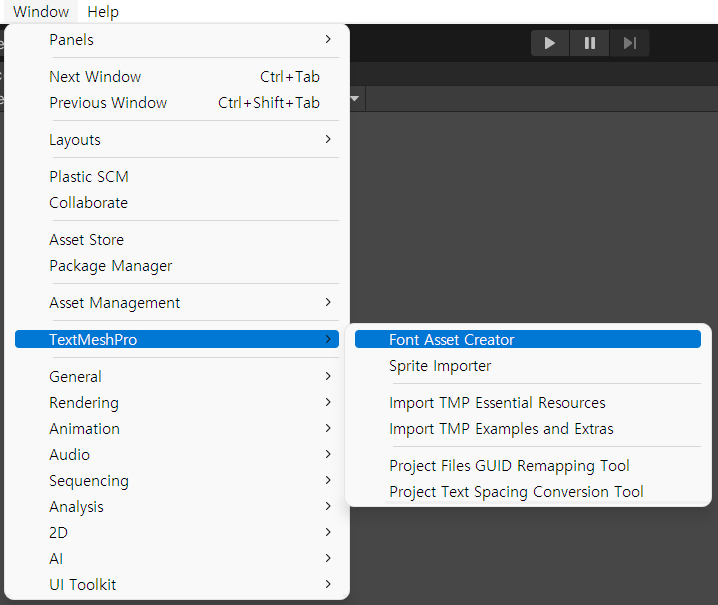Expand the UI Toolkit submenu
The image size is (718, 605).
point(177,585)
